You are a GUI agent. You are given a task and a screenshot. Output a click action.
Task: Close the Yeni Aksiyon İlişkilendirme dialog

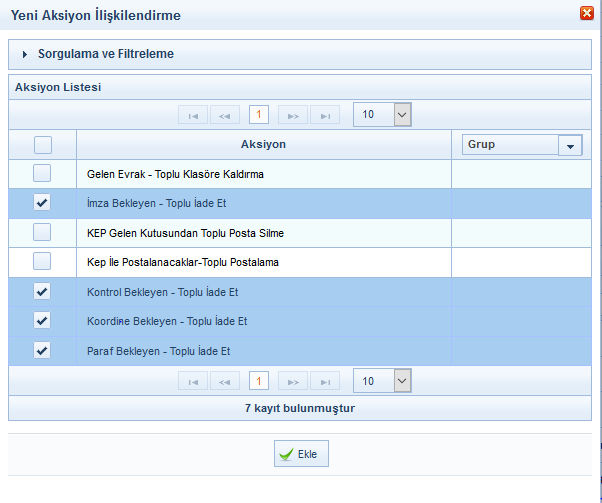586,13
